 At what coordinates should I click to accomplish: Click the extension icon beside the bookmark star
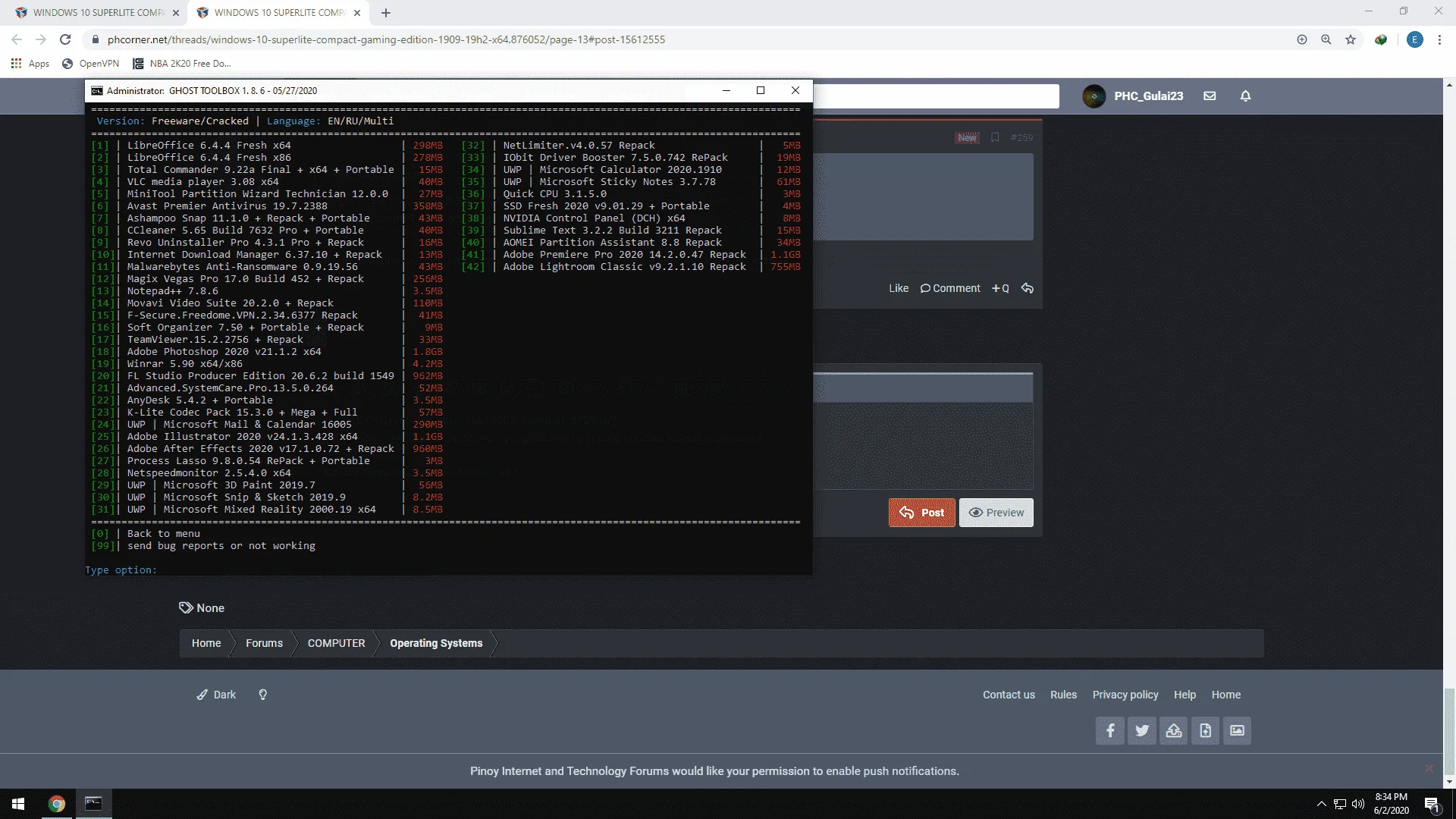[x=1381, y=39]
